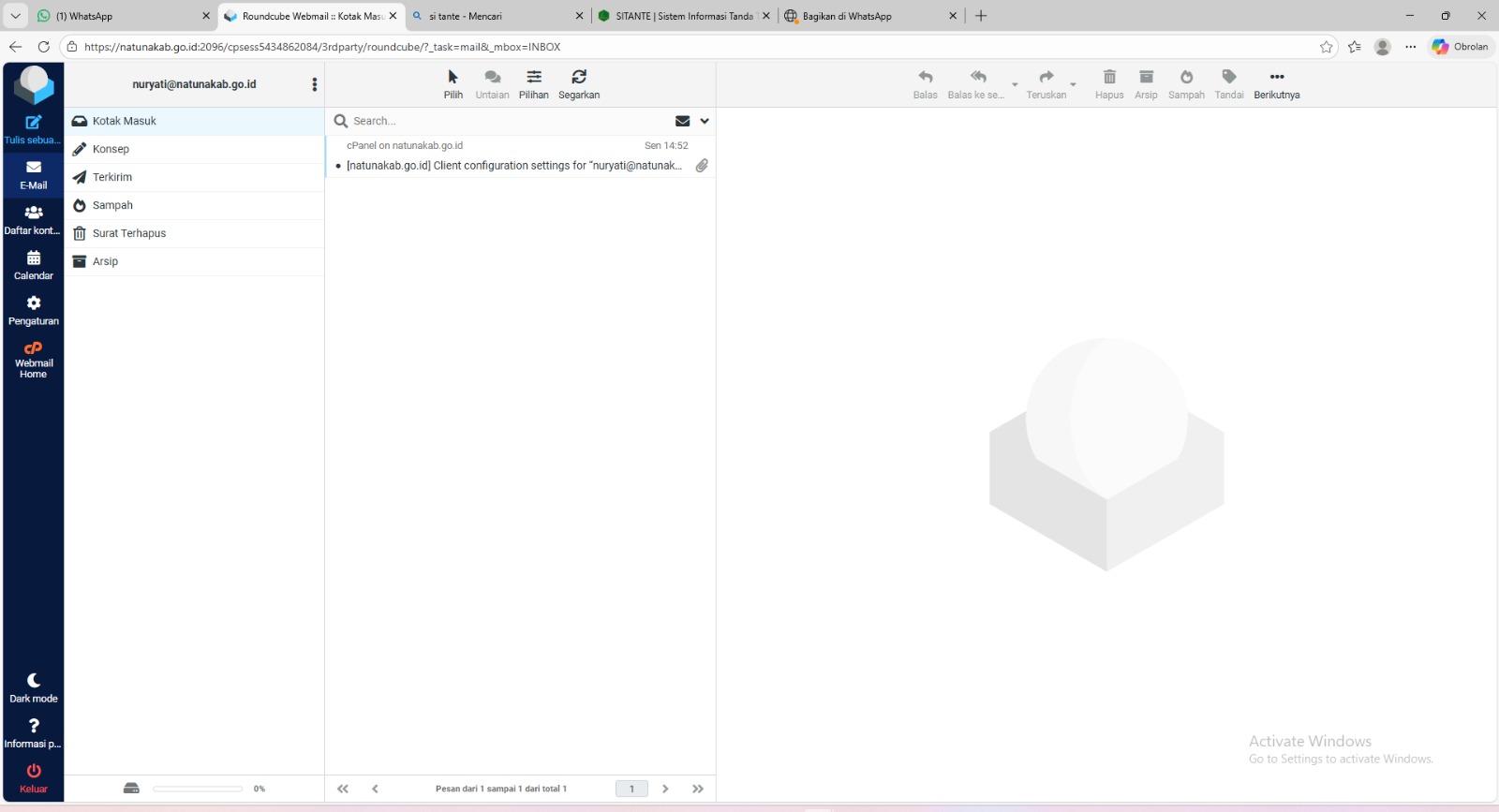
Task: Open Daftar kontak in the sidebar
Action: tap(34, 214)
